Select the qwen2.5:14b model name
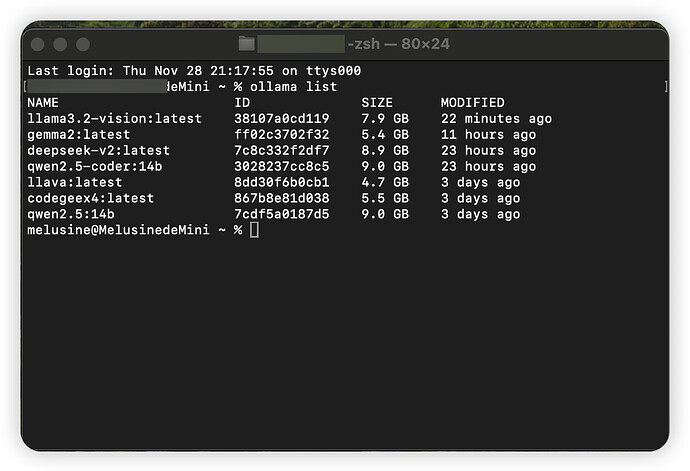The image size is (690, 471). (71, 214)
